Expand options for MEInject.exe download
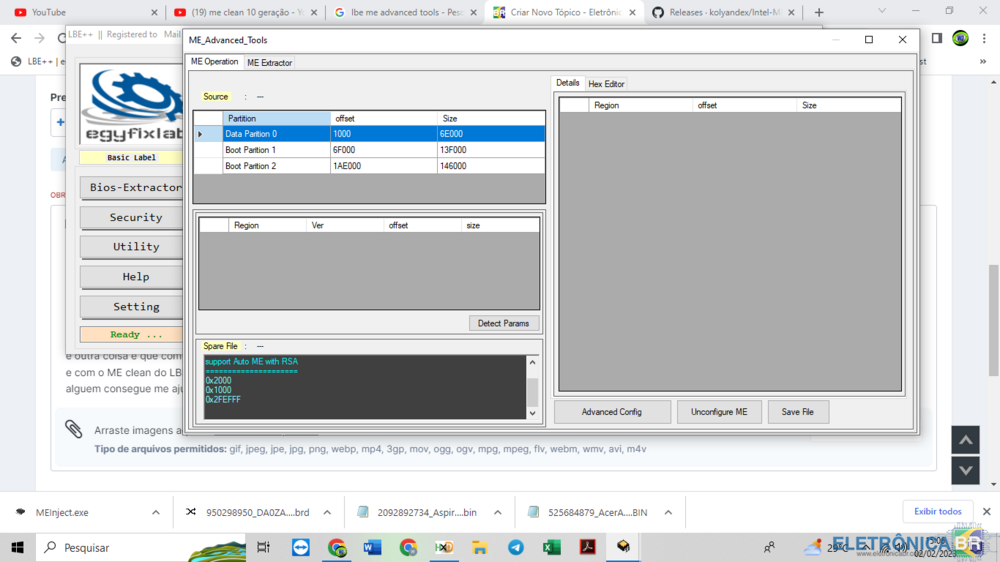 pos(156,512)
